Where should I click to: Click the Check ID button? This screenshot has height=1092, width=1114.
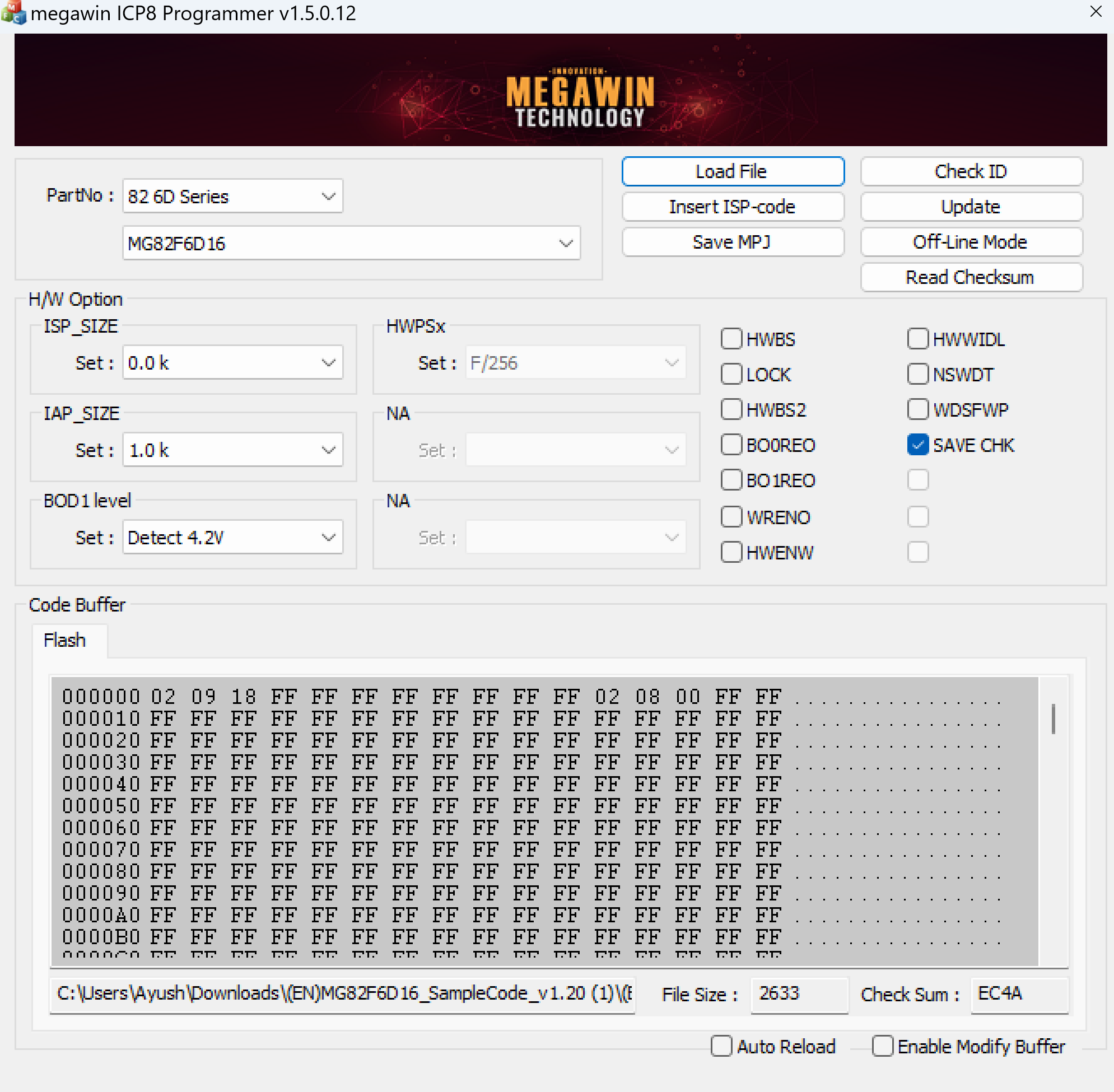coord(971,171)
